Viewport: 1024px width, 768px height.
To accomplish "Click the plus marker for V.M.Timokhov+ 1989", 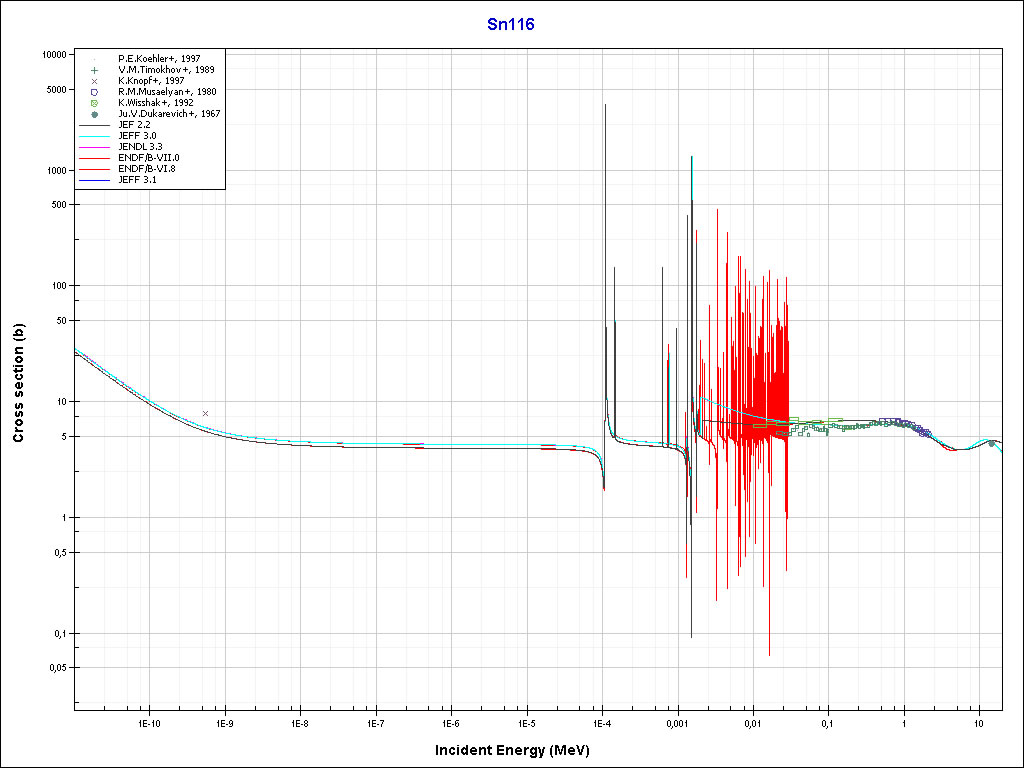I will [x=94, y=70].
